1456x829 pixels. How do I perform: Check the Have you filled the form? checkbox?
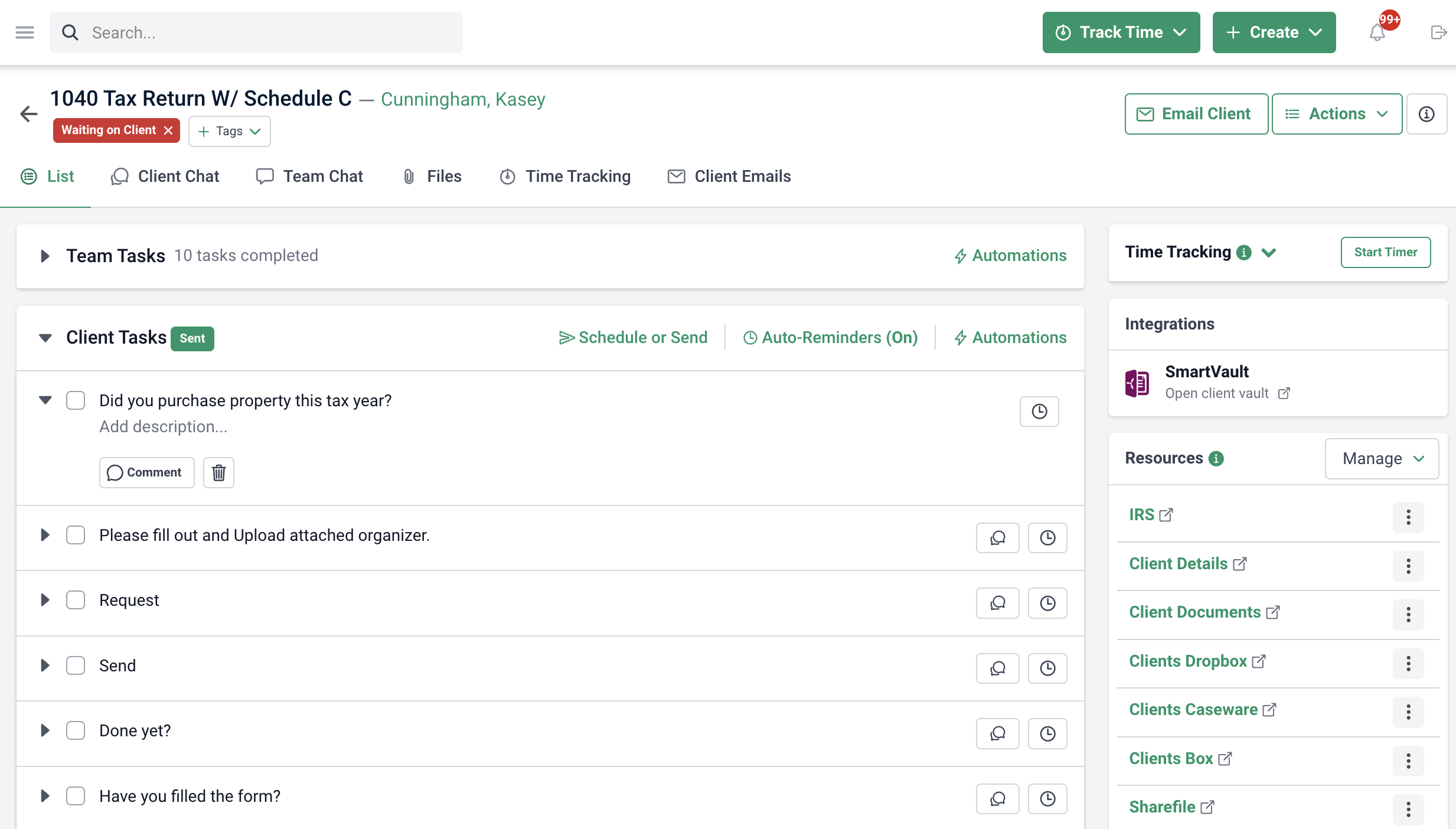tap(76, 796)
